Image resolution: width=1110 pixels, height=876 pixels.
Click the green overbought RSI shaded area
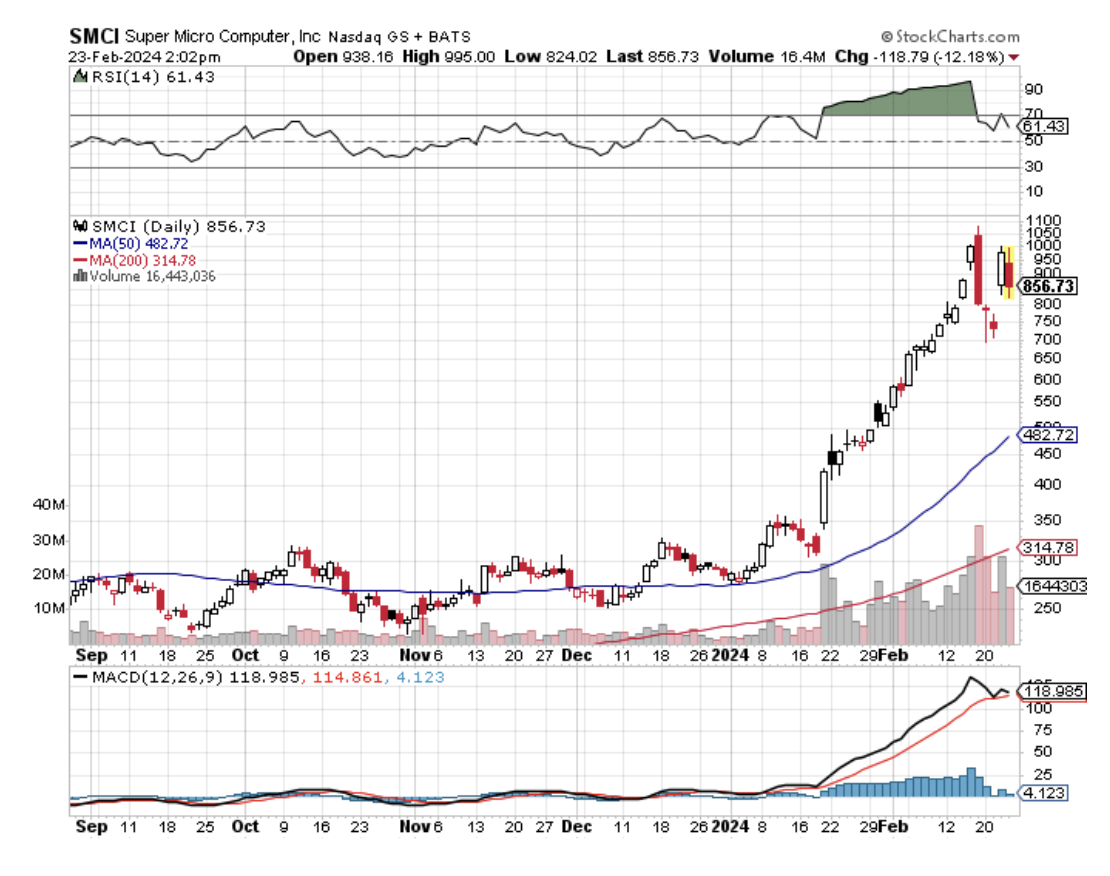click(x=900, y=100)
